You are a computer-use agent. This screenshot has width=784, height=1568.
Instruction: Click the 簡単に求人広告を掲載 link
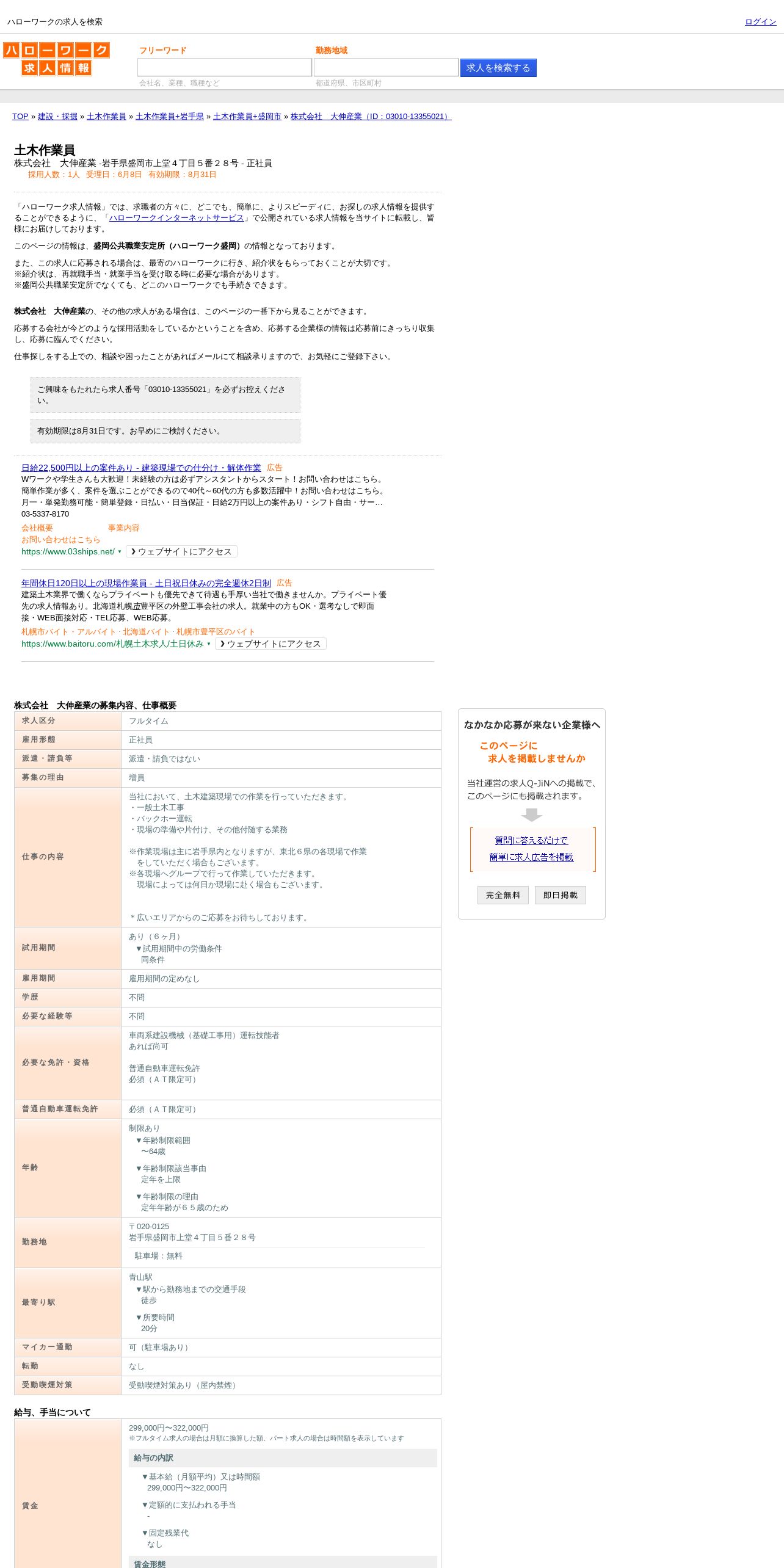pyautogui.click(x=531, y=857)
